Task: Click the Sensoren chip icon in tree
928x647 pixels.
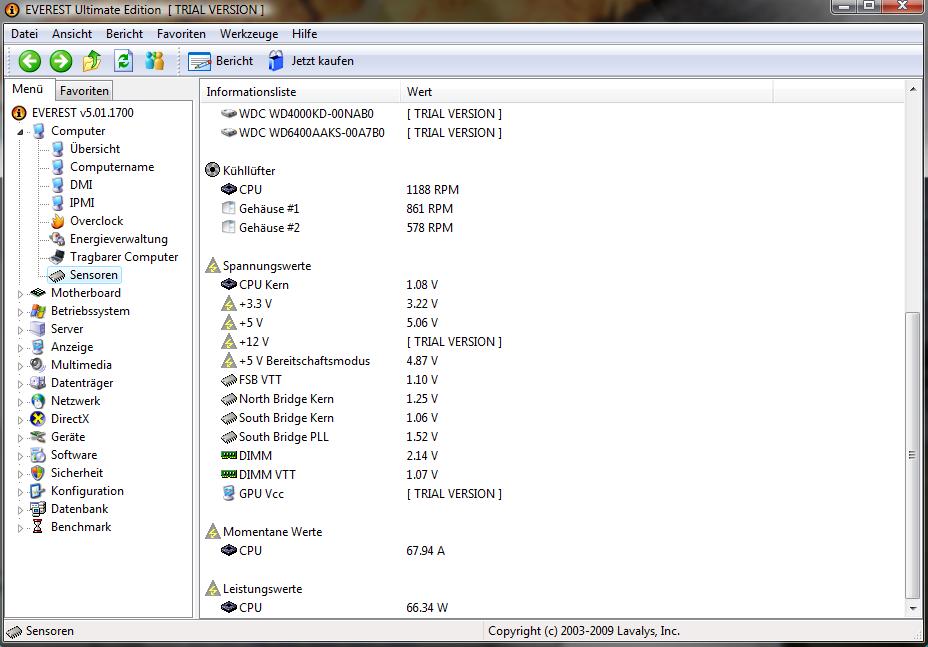Action: pos(57,275)
